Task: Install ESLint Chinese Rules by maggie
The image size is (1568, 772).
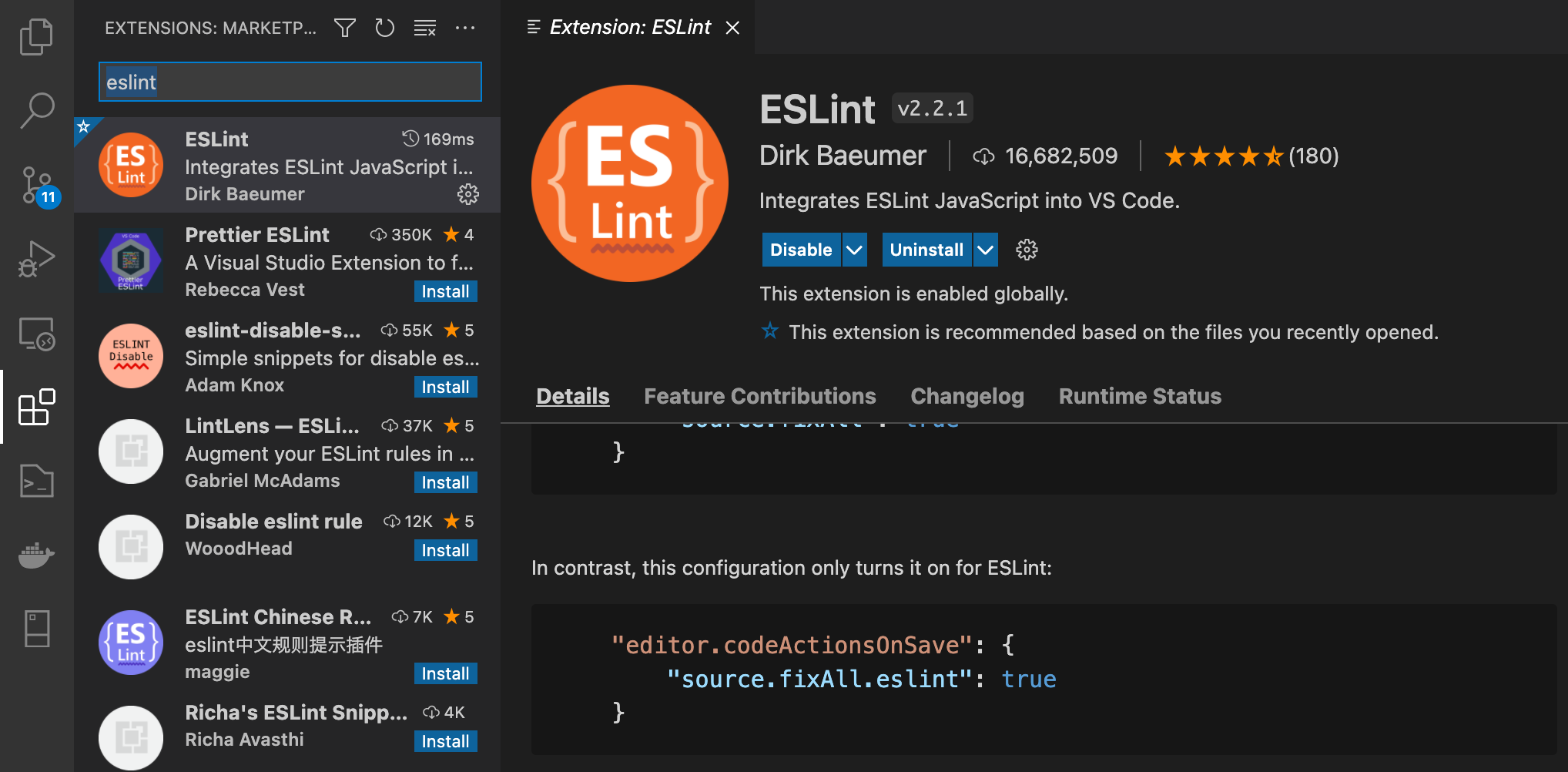Action: (445, 673)
